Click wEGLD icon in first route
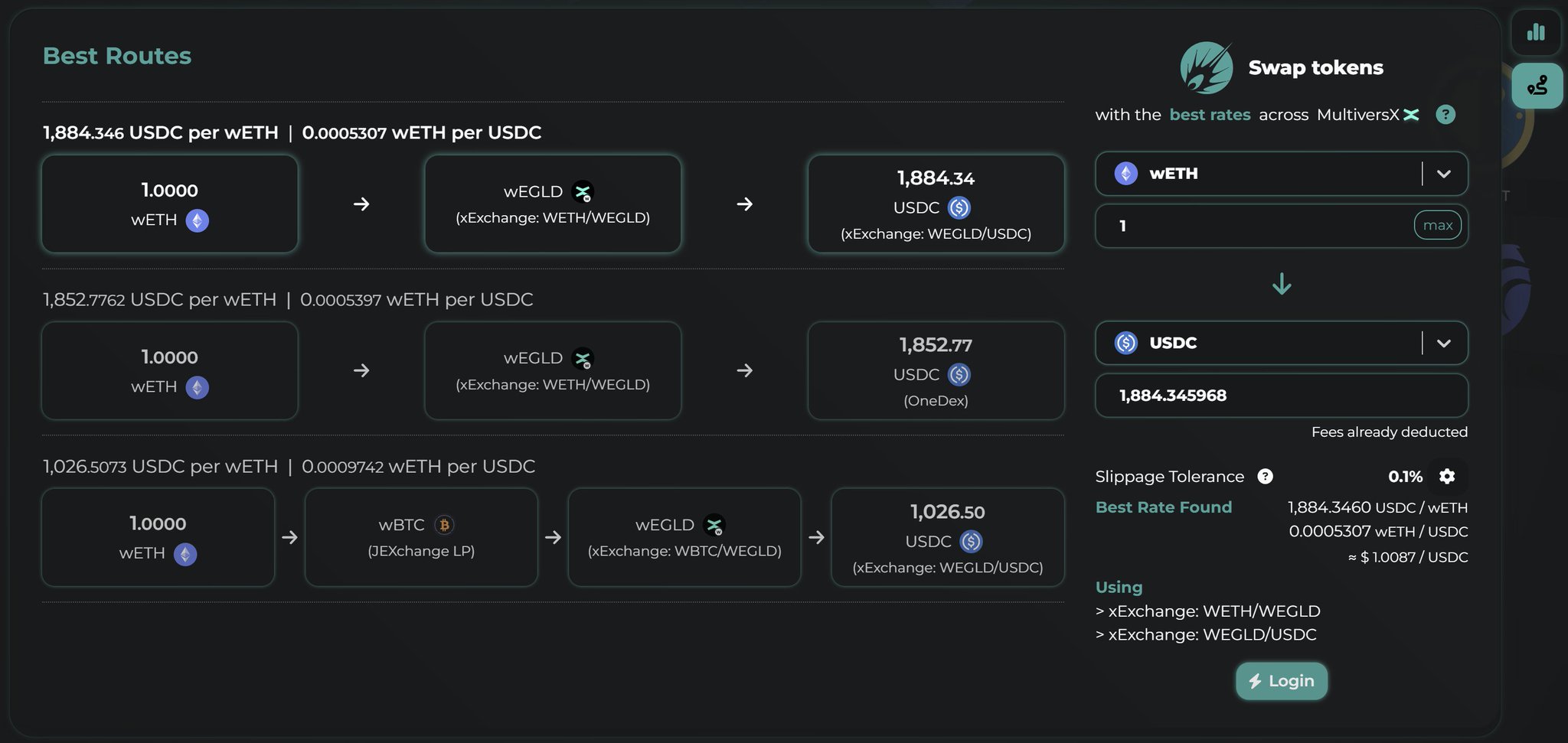The height and width of the screenshot is (743, 1568). pyautogui.click(x=583, y=191)
